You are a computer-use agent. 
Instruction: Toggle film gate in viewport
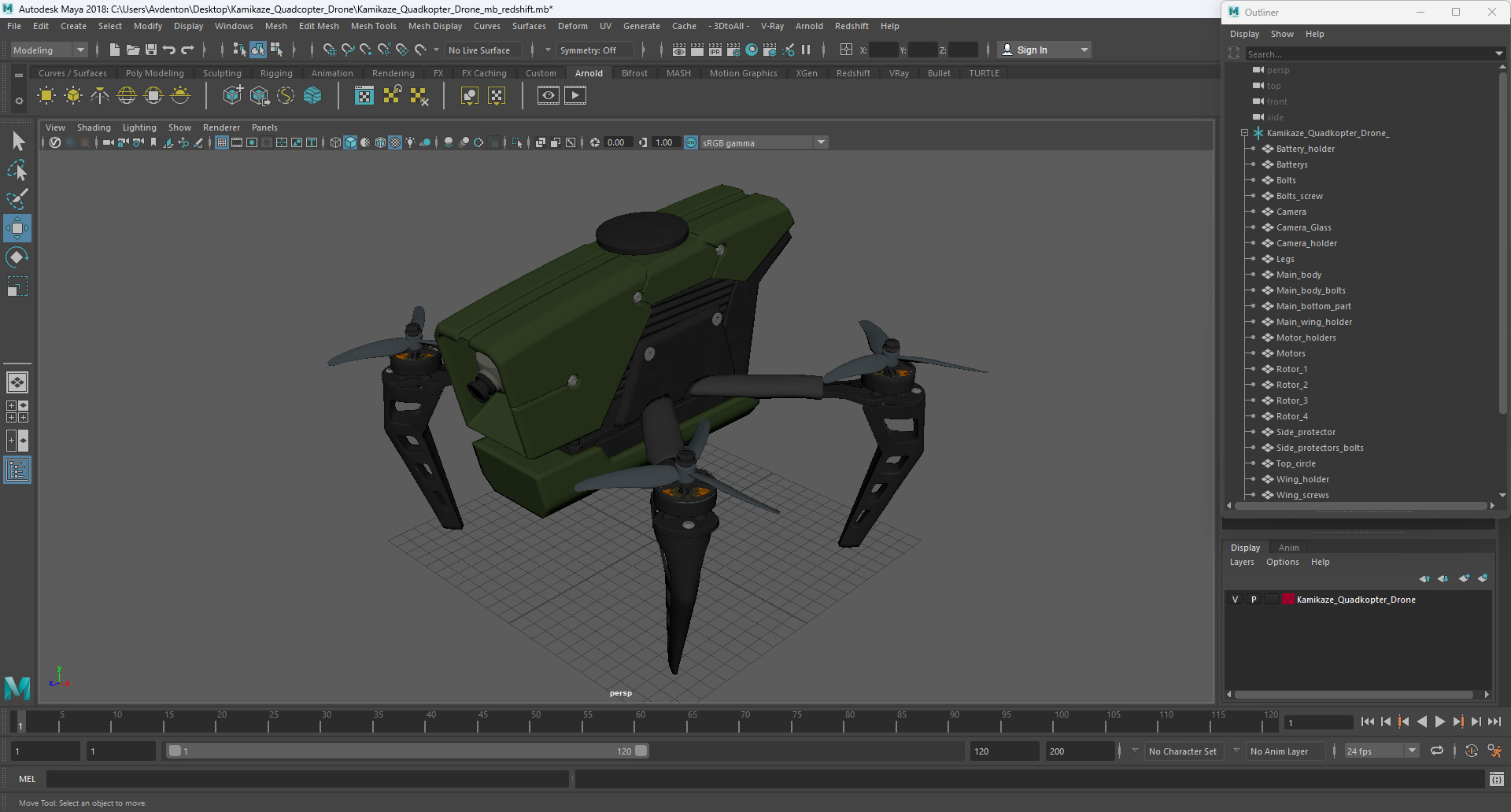(237, 142)
